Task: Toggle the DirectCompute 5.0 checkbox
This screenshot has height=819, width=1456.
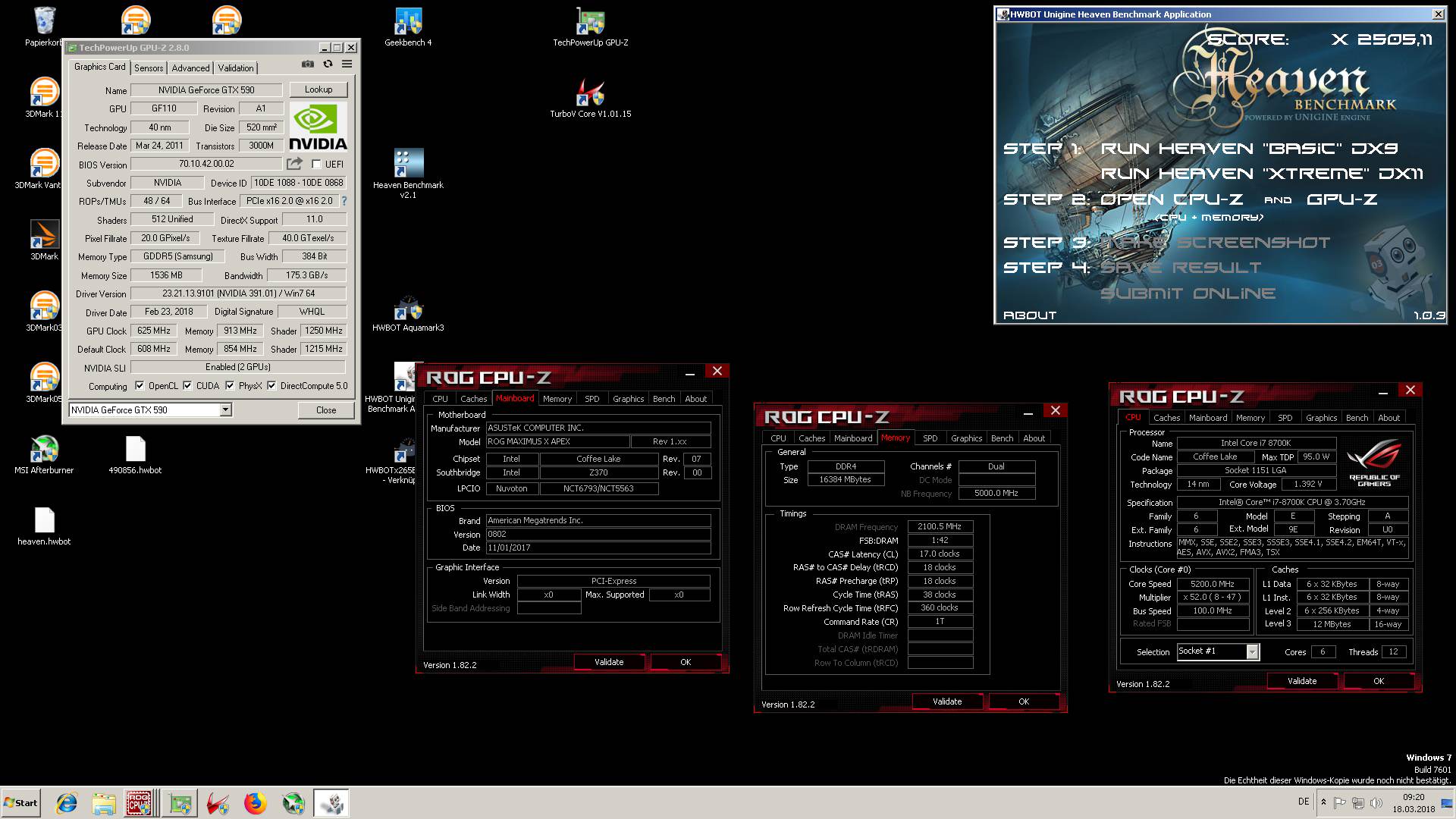Action: (x=271, y=386)
